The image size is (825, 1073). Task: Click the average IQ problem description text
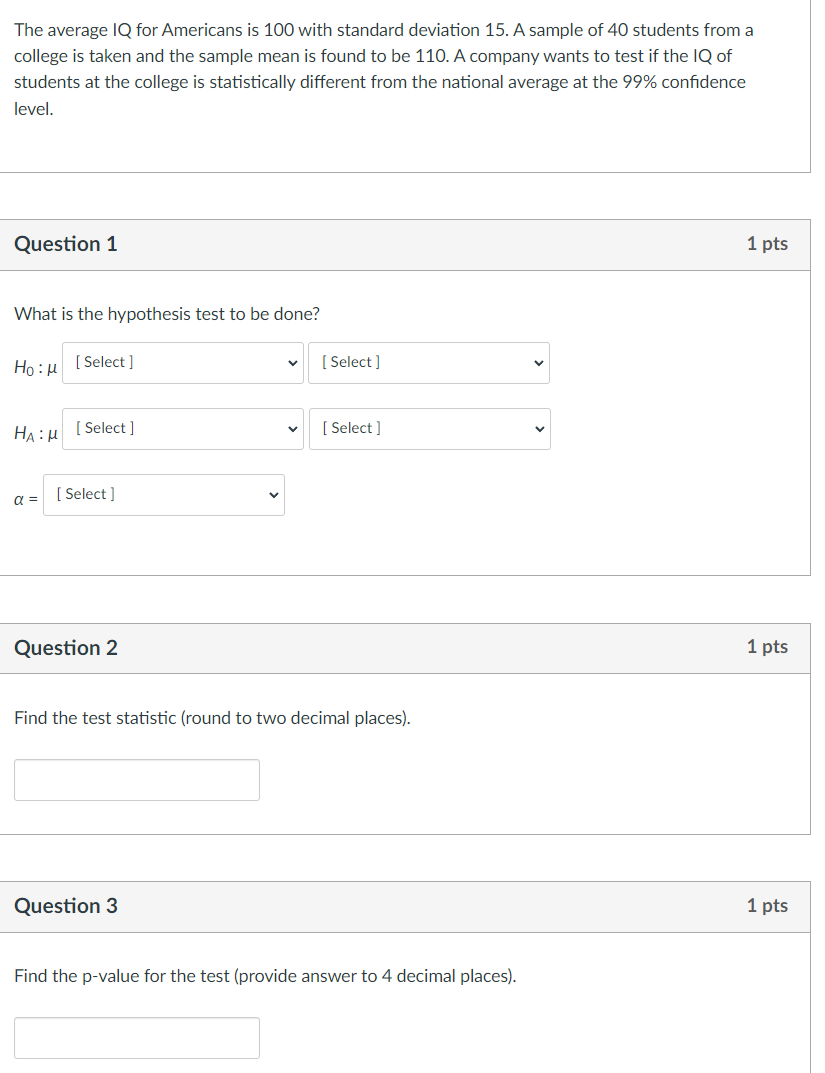tap(383, 69)
